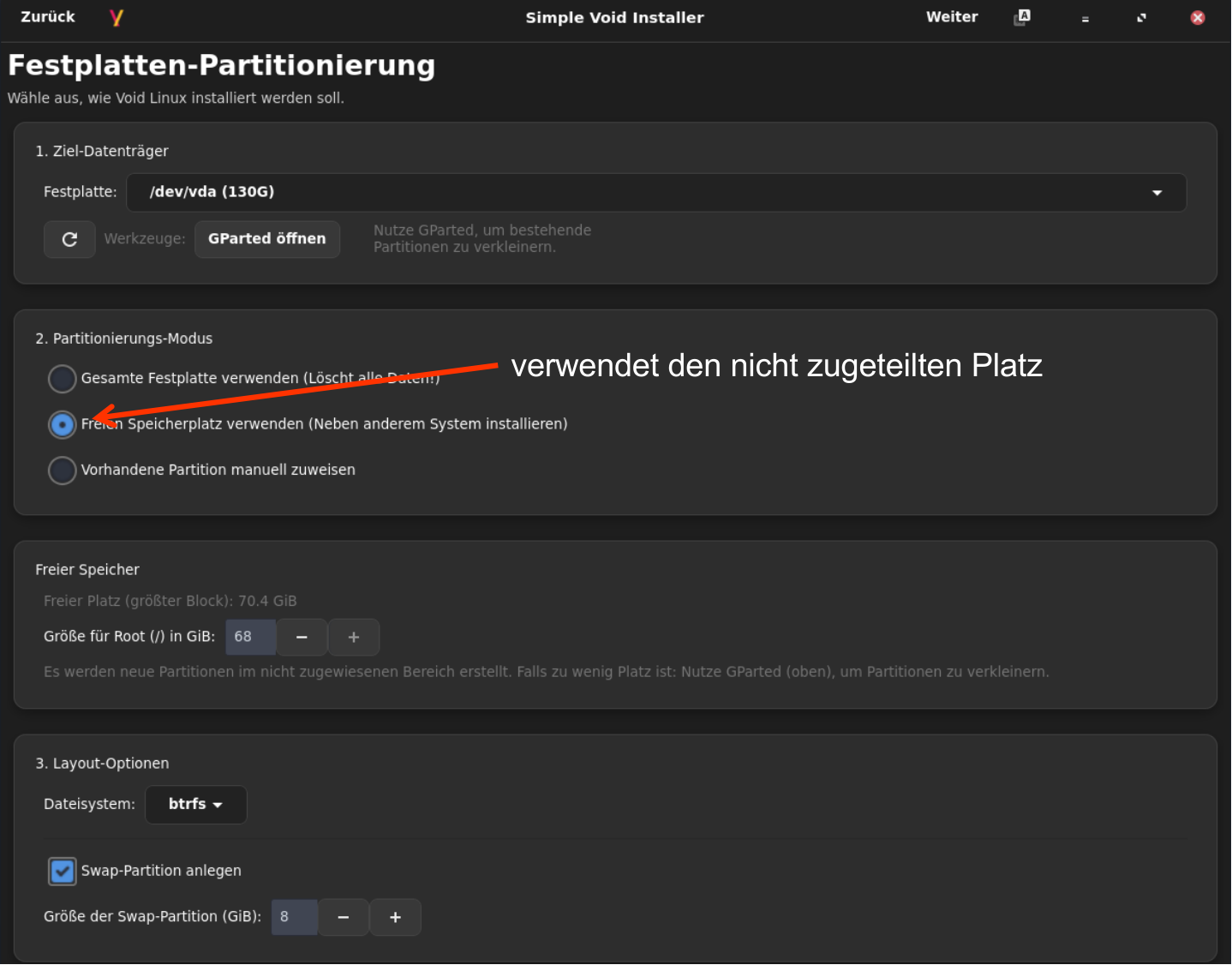Focus the swap partition size field
The image size is (1232, 965).
tap(294, 917)
